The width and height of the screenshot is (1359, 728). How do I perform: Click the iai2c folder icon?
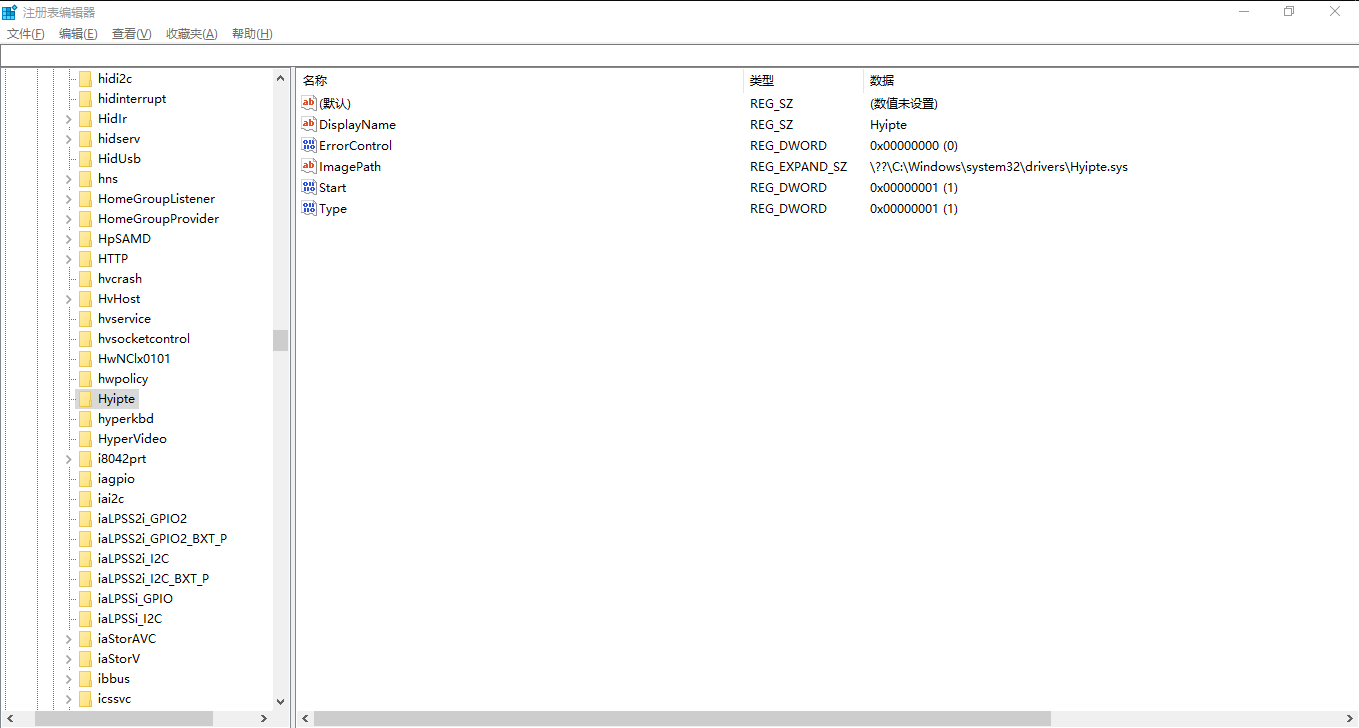click(x=85, y=498)
